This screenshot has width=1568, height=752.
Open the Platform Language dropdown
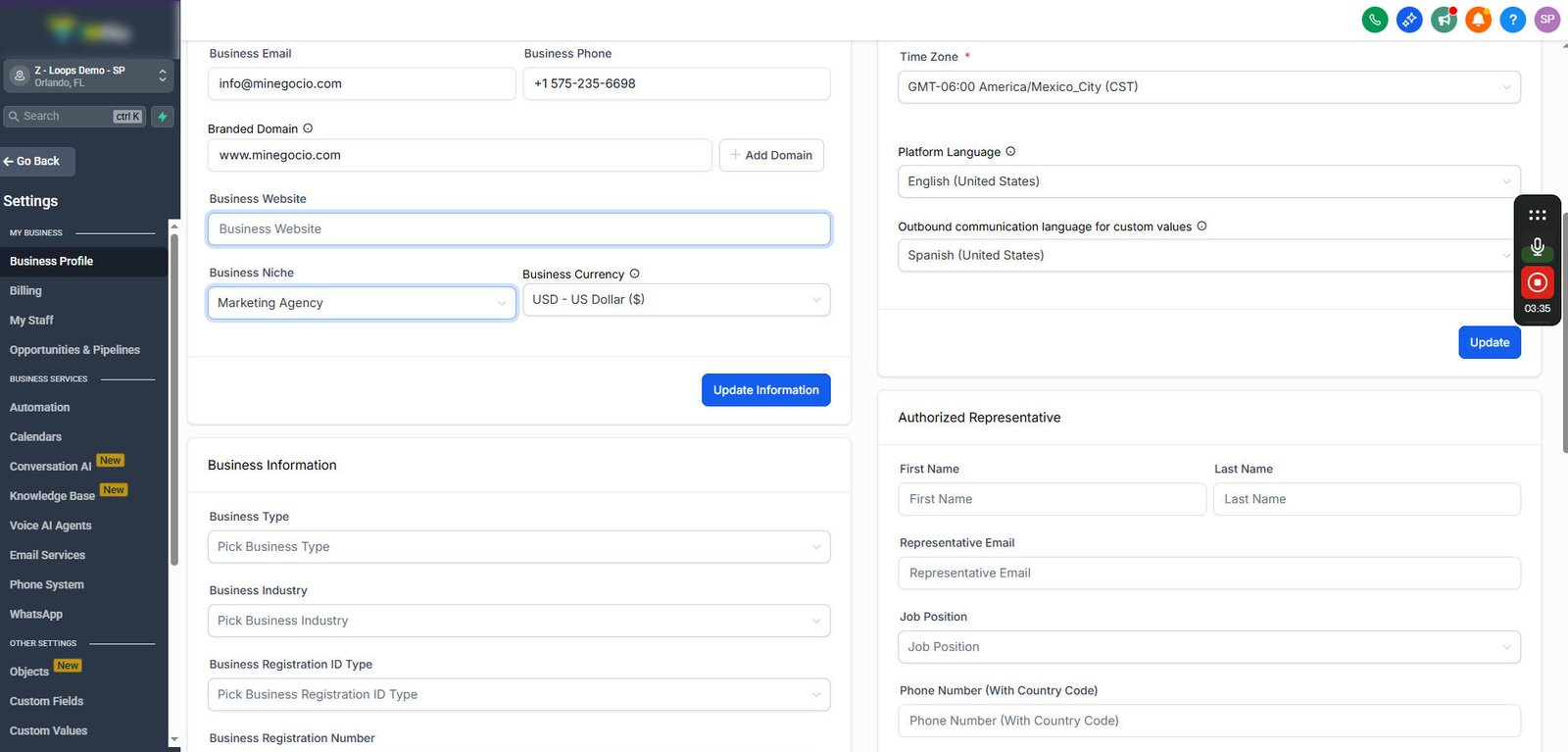(x=1208, y=181)
